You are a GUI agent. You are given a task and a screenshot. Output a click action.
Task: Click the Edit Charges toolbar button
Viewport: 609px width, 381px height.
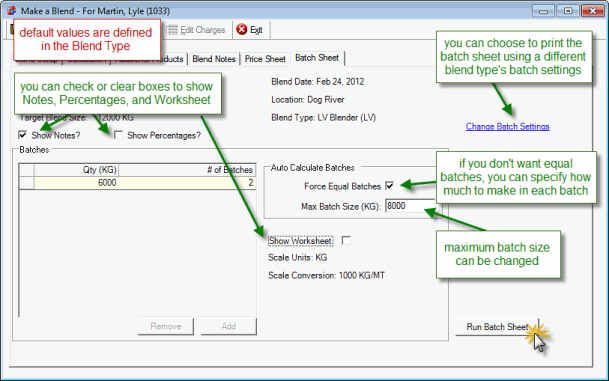pyautogui.click(x=197, y=30)
